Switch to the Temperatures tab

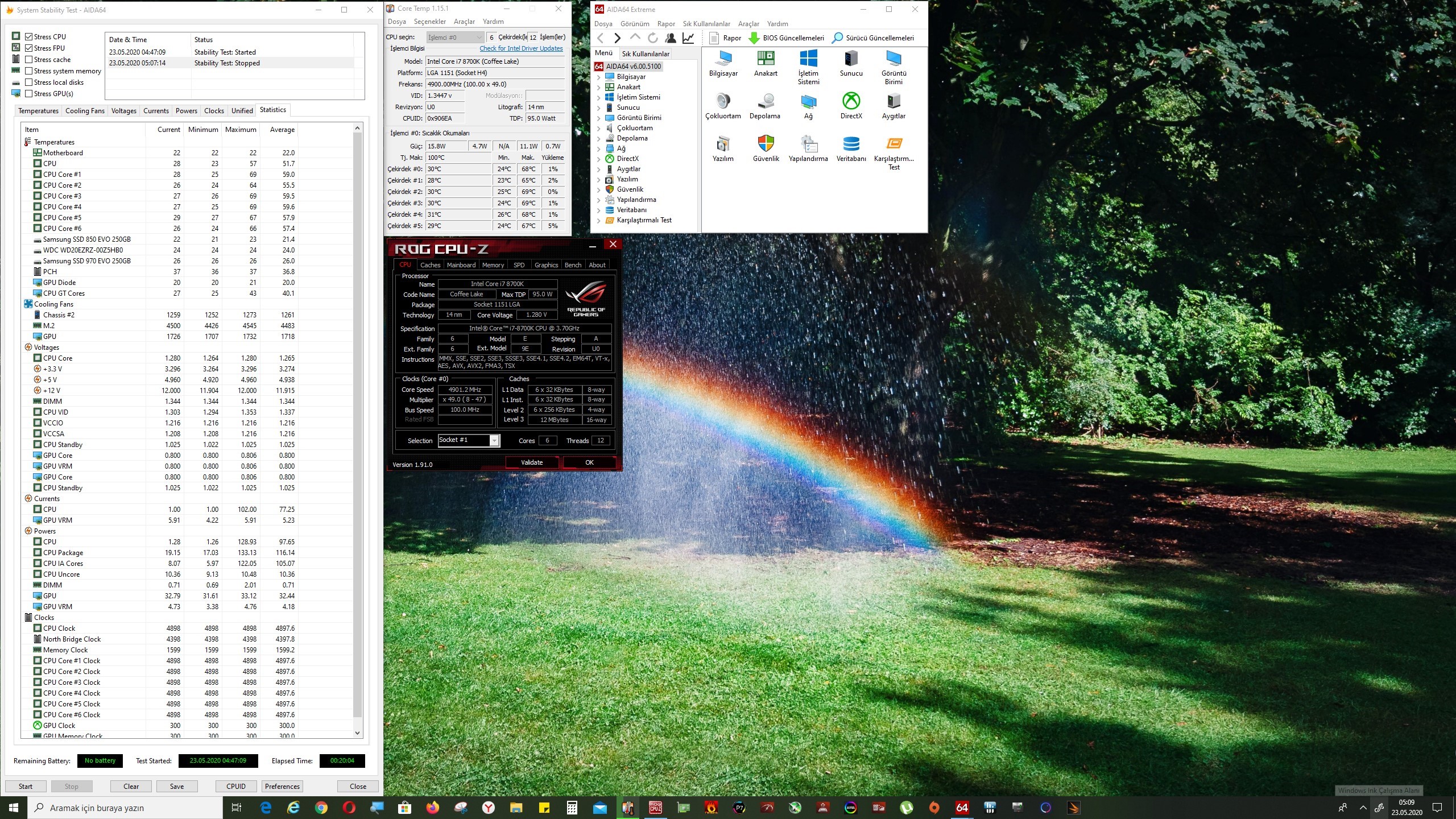point(38,111)
